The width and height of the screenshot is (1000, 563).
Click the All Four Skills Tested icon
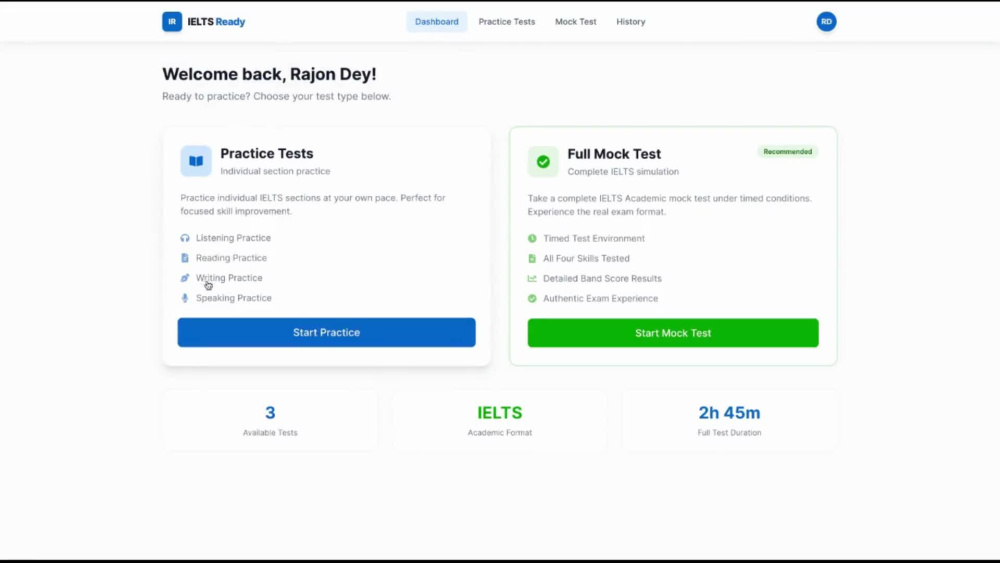(532, 258)
